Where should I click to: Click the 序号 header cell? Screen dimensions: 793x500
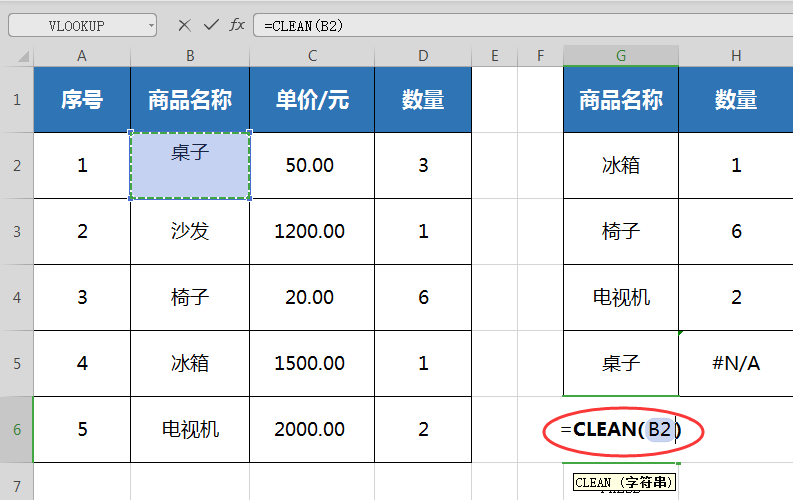pyautogui.click(x=82, y=100)
